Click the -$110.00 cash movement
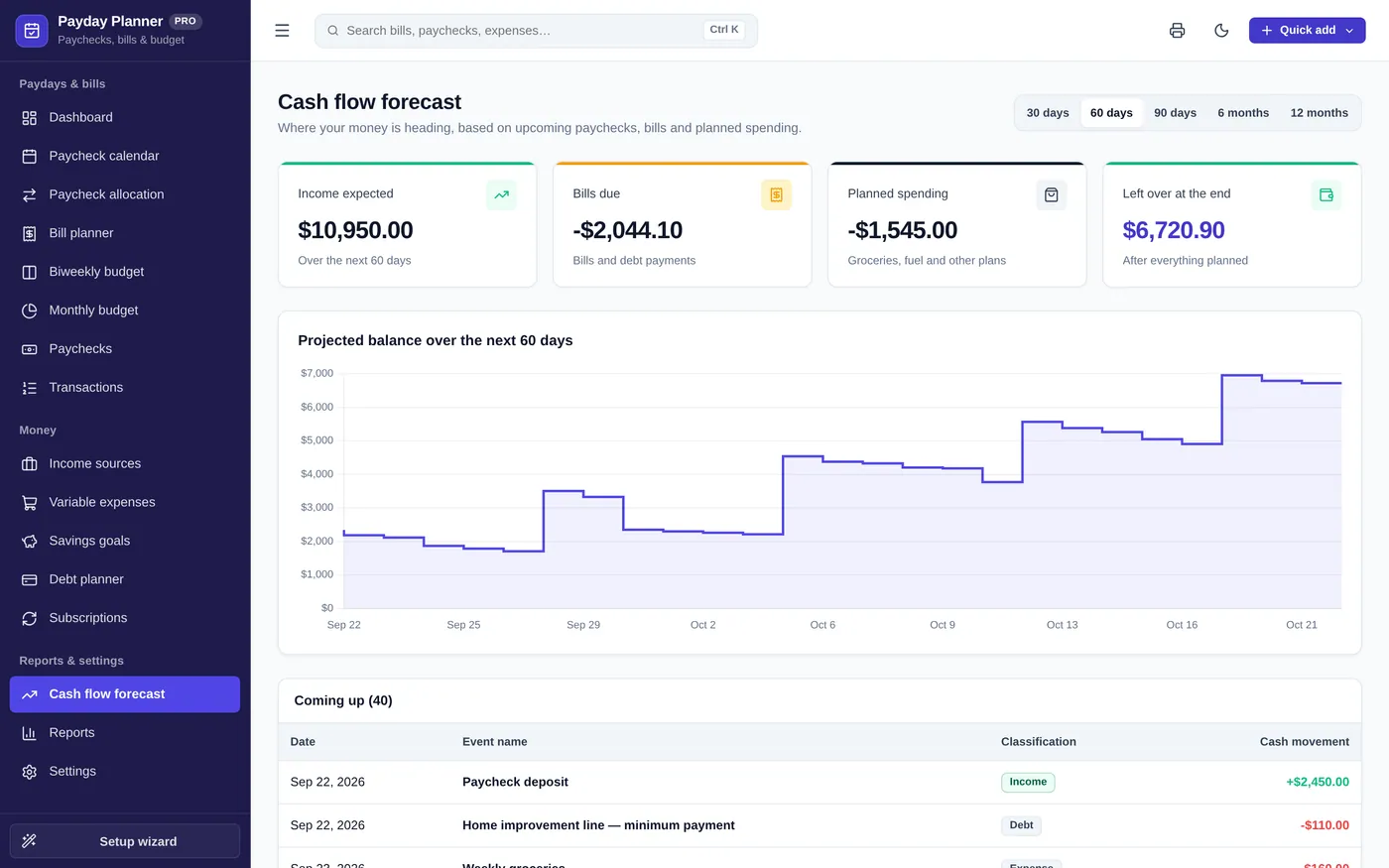Viewport: 1389px width, 868px height. pos(1325,825)
